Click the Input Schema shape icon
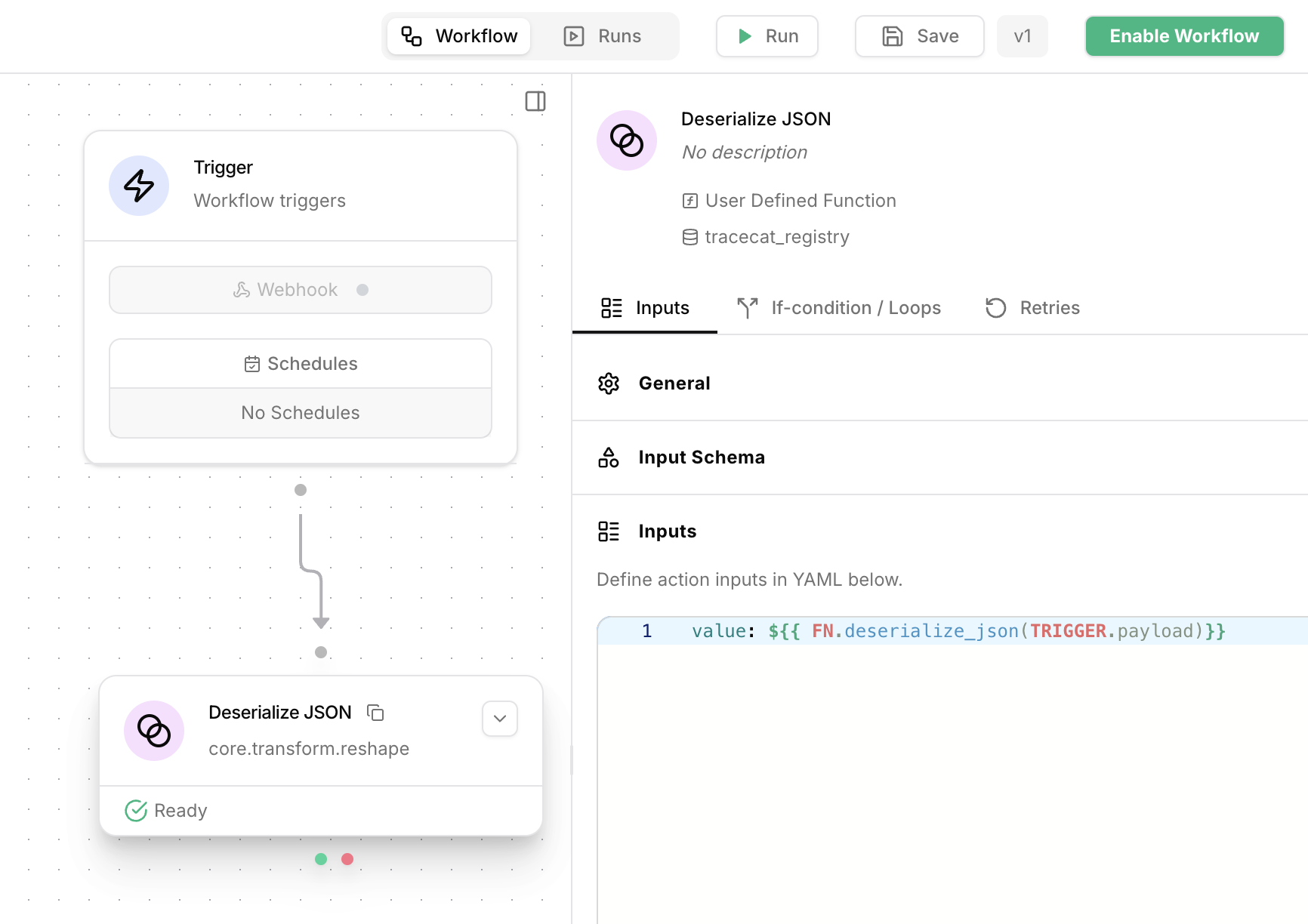 (x=609, y=457)
